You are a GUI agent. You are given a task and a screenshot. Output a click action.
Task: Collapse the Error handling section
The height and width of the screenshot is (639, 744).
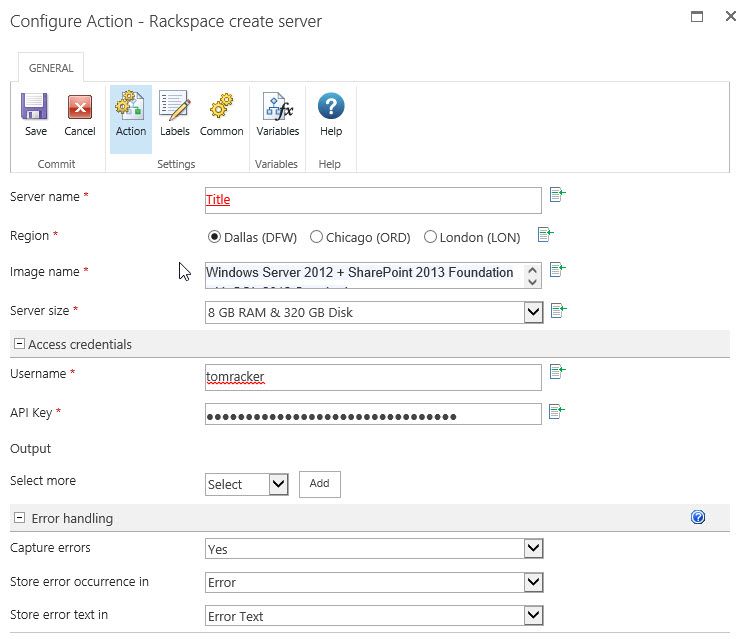click(19, 517)
